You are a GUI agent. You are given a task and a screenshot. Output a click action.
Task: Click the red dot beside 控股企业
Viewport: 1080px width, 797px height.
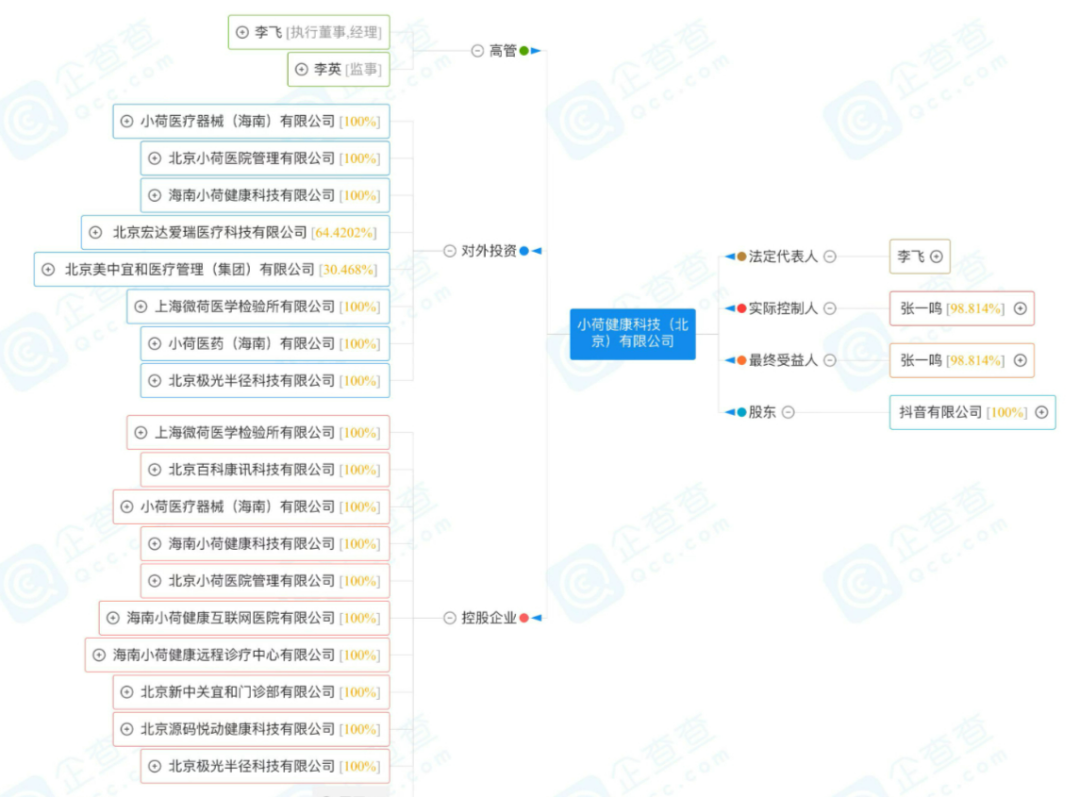tap(524, 618)
